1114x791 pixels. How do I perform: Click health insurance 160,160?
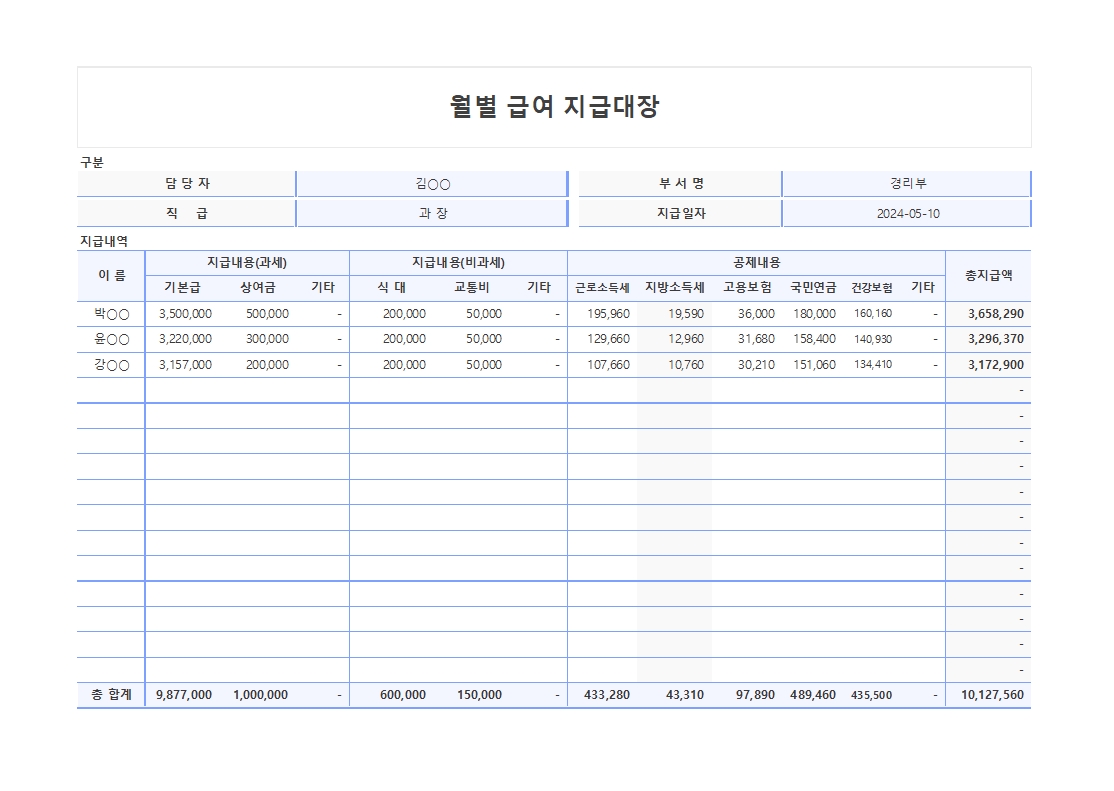(x=873, y=314)
